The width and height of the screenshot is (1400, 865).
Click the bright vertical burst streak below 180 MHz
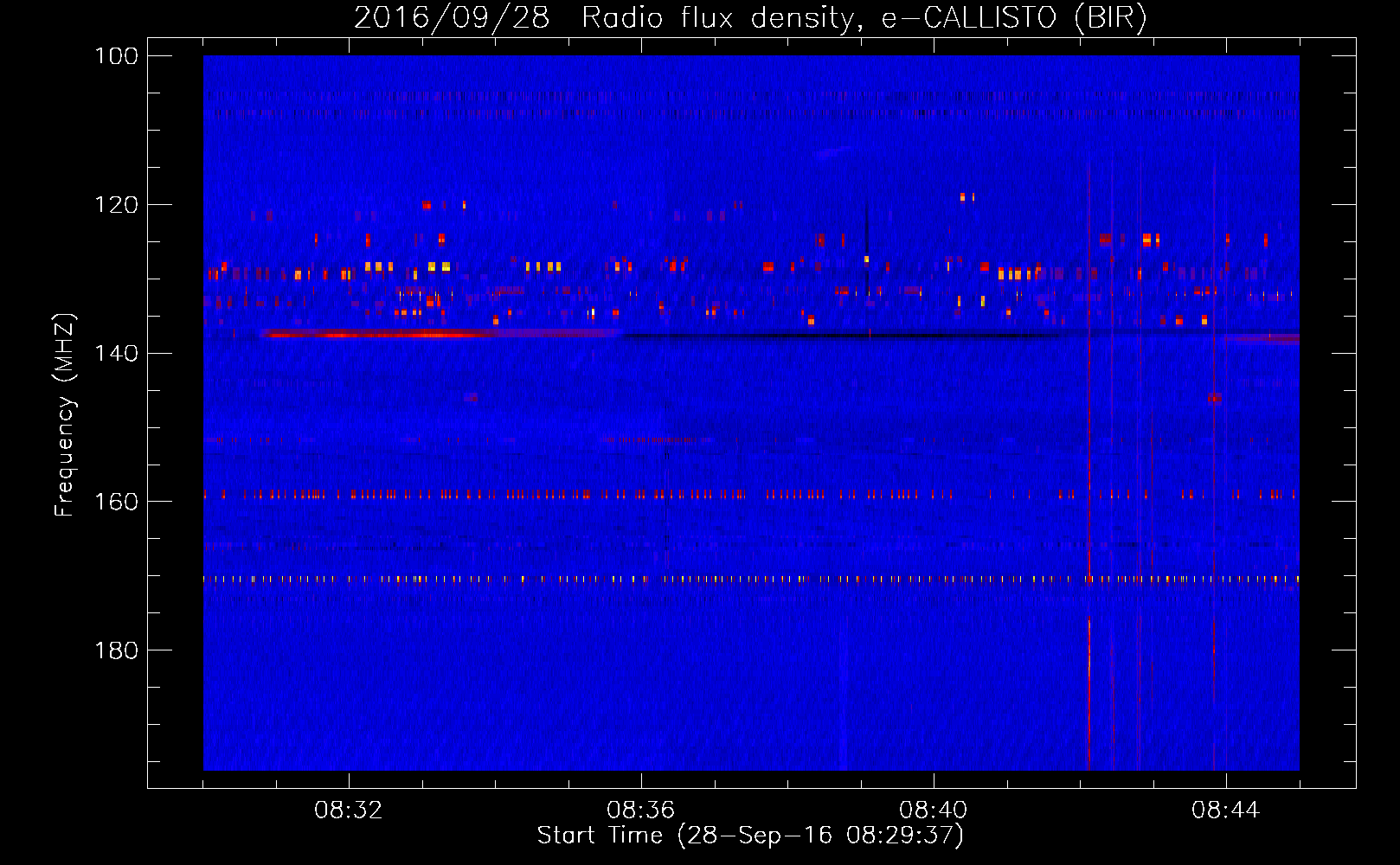click(1089, 694)
